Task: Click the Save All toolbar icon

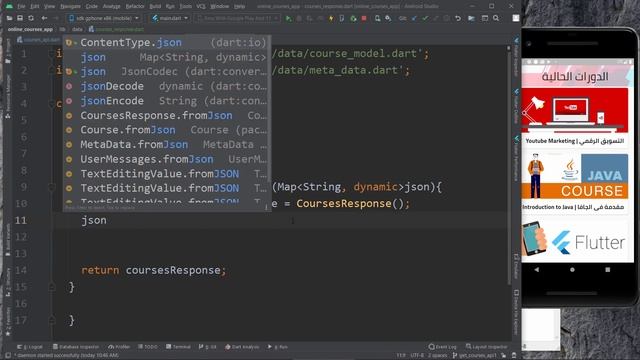Action: click(20, 18)
